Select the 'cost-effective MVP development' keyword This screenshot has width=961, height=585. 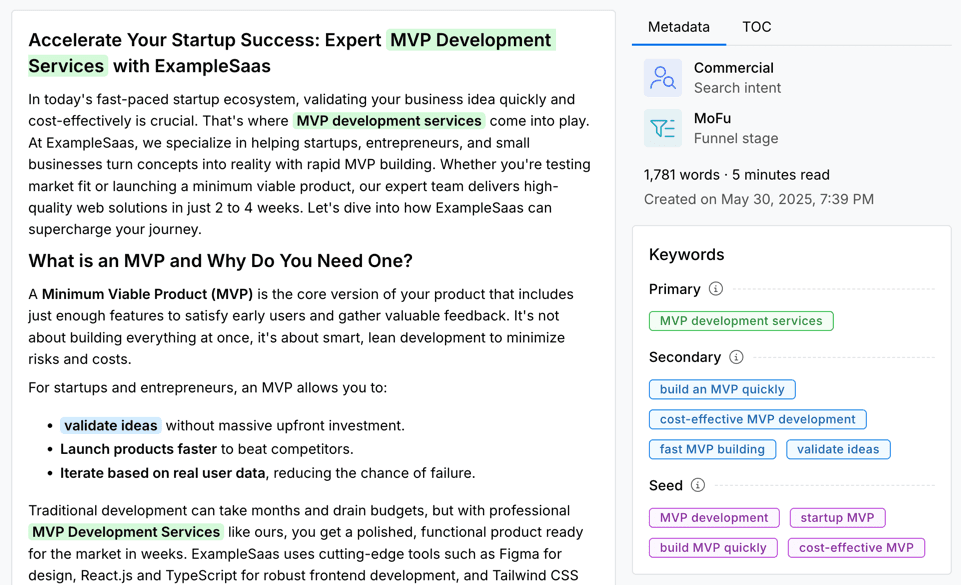click(757, 419)
